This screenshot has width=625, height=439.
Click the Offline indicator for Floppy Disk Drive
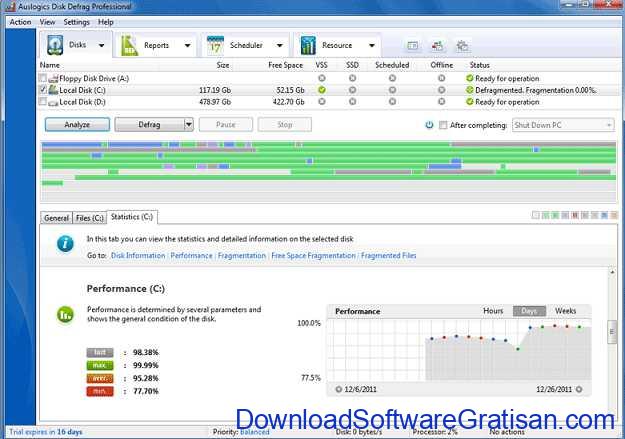click(x=441, y=78)
